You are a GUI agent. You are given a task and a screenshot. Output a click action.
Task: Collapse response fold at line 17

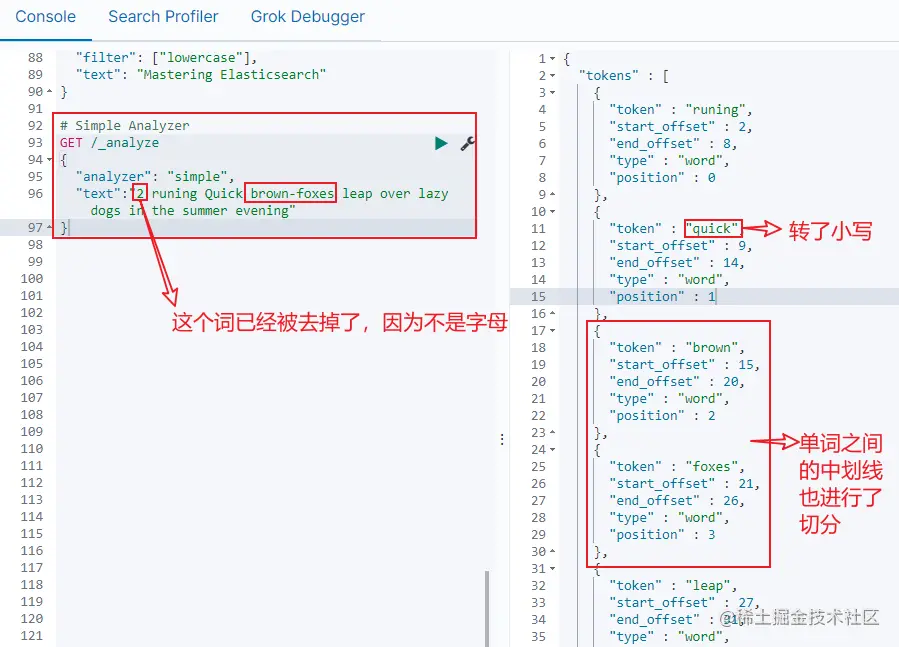pos(552,330)
